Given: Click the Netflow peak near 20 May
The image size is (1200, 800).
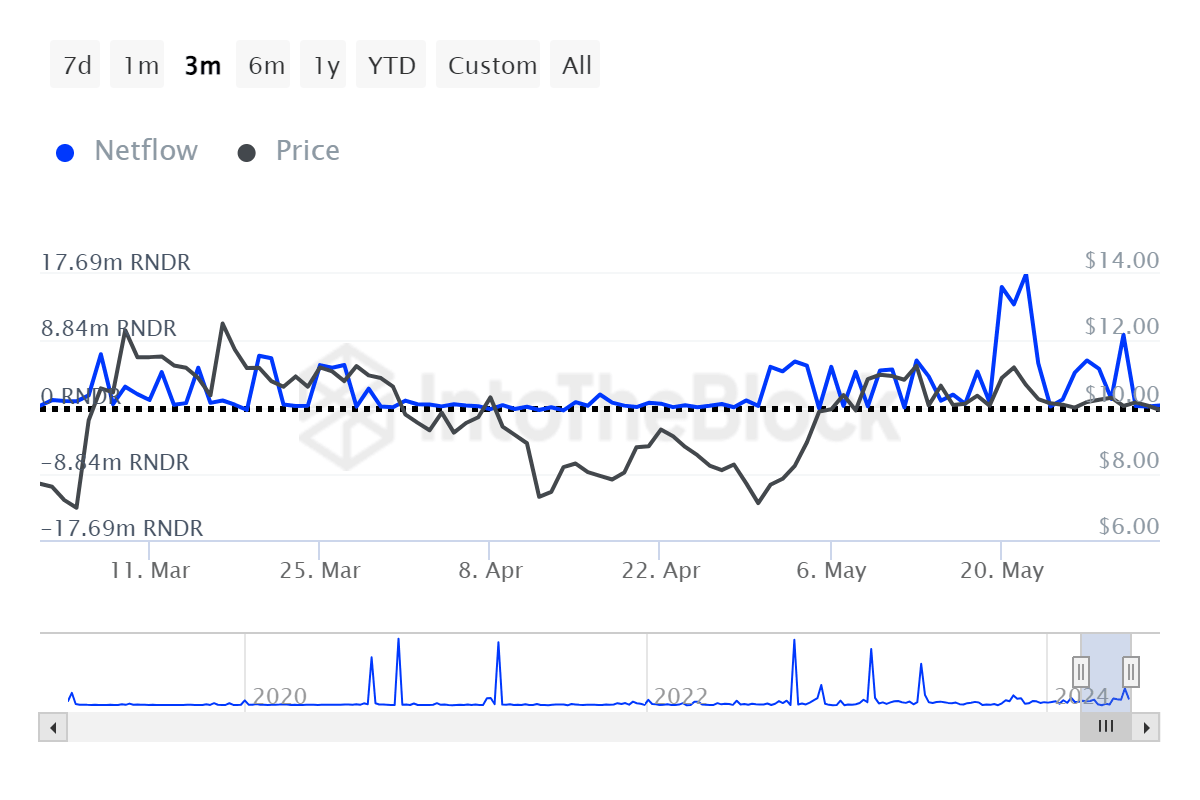Looking at the screenshot, I should 1025,276.
